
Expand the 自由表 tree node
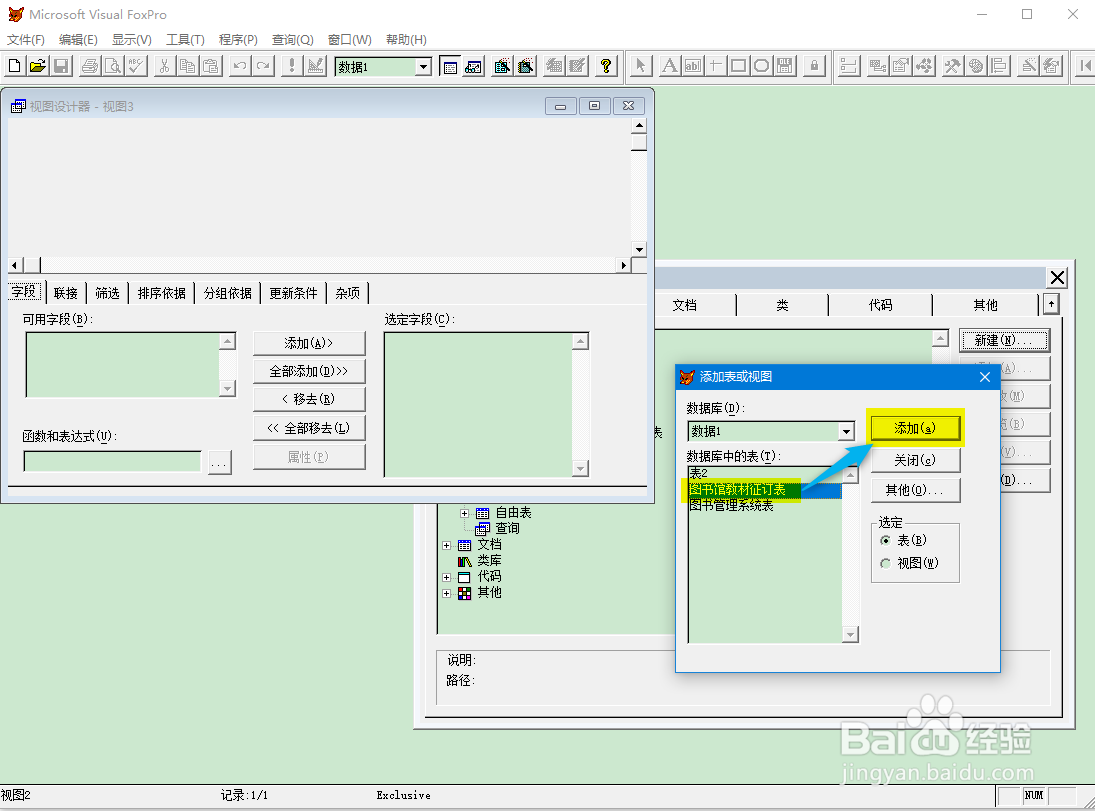click(464, 513)
